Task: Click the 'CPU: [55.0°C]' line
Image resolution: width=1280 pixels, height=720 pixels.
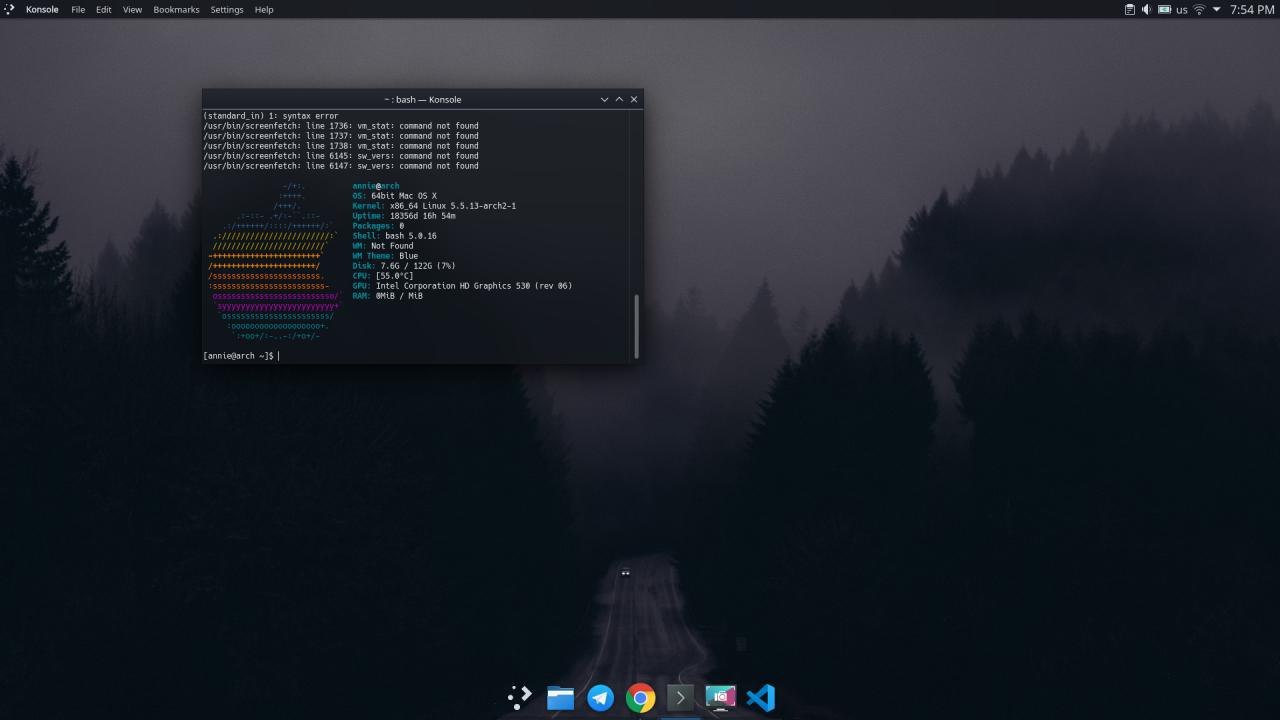Action: [x=383, y=276]
